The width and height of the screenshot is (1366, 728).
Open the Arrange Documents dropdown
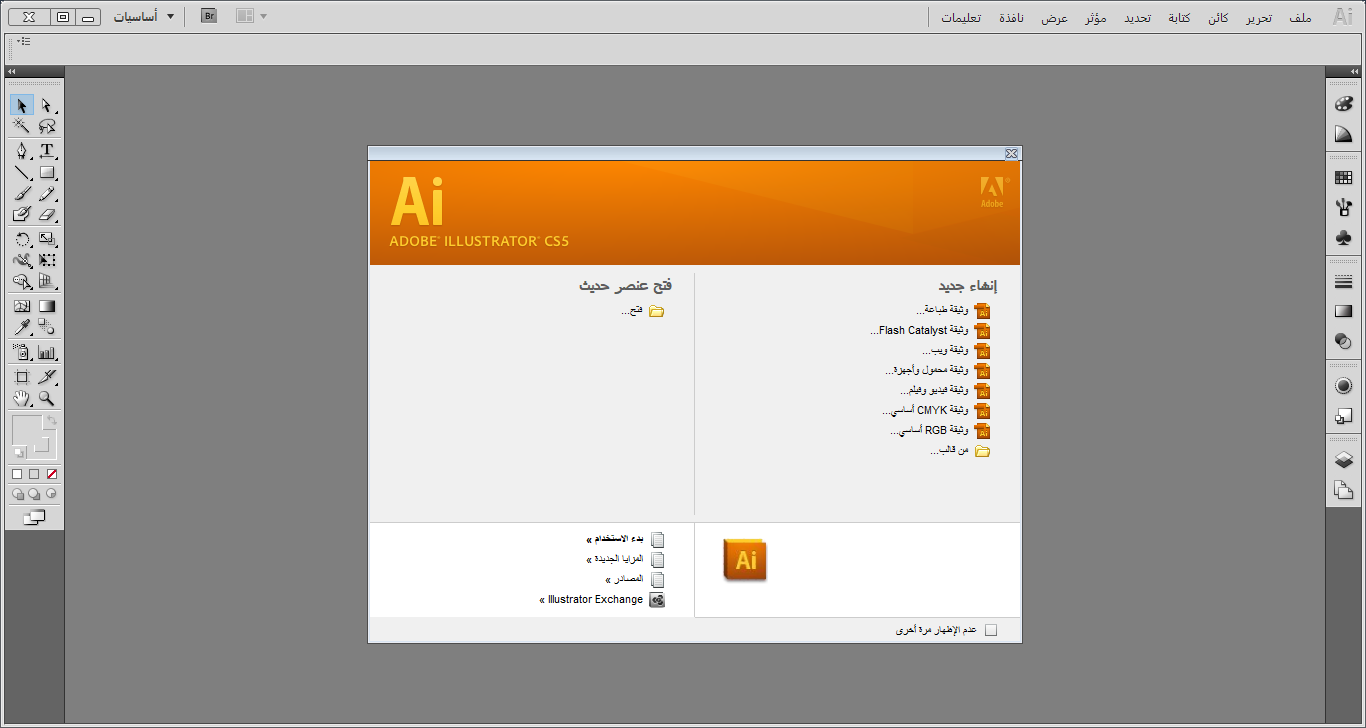251,16
